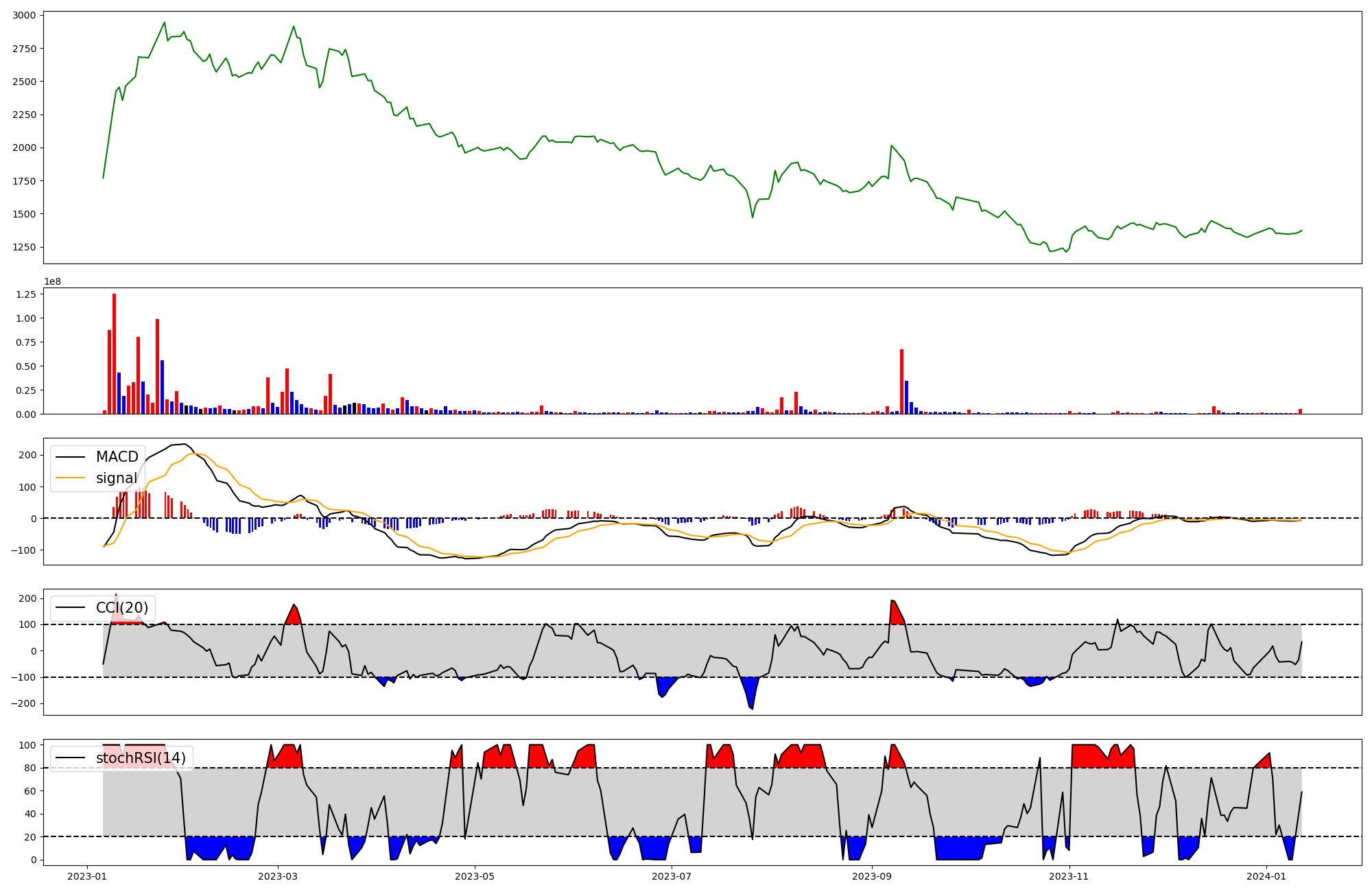The height and width of the screenshot is (892, 1372).
Task: Click the 0.50 volume axis label
Action: (x=26, y=366)
